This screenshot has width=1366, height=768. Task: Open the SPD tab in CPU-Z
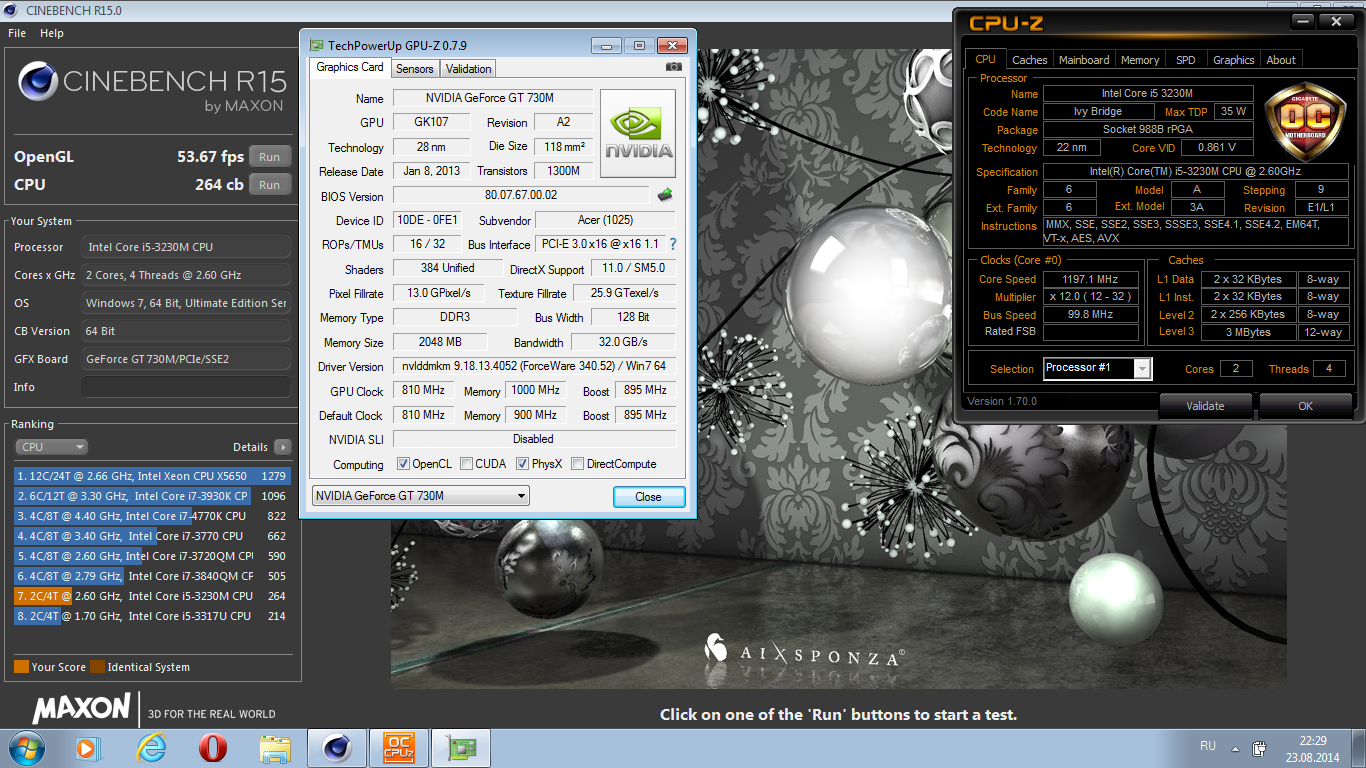1185,60
